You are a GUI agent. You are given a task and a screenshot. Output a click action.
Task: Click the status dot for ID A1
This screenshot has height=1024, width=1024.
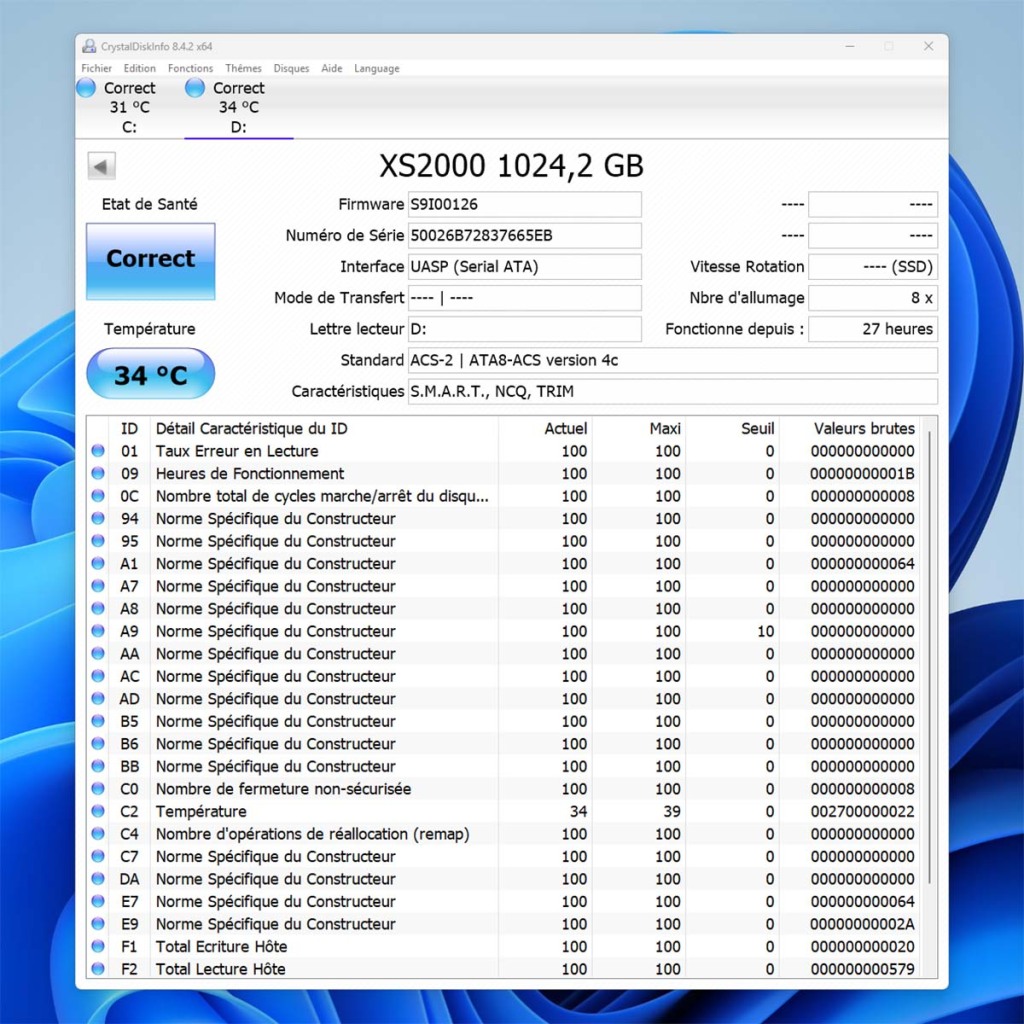coord(98,563)
